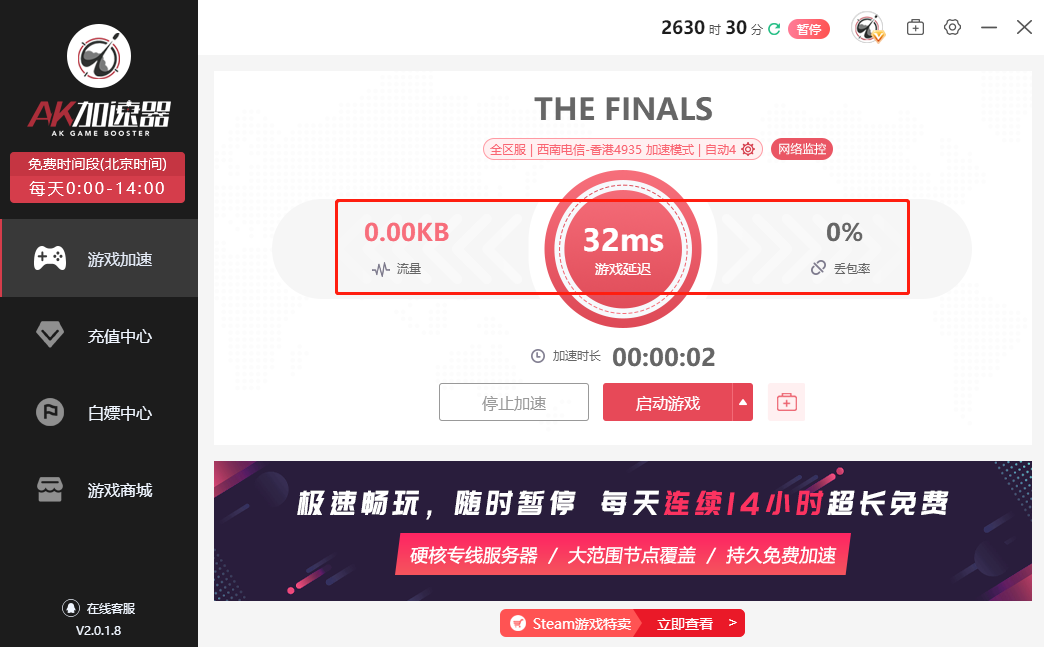Click the pink toolbox button beside launch
Viewport: 1044px width, 647px height.
click(786, 402)
